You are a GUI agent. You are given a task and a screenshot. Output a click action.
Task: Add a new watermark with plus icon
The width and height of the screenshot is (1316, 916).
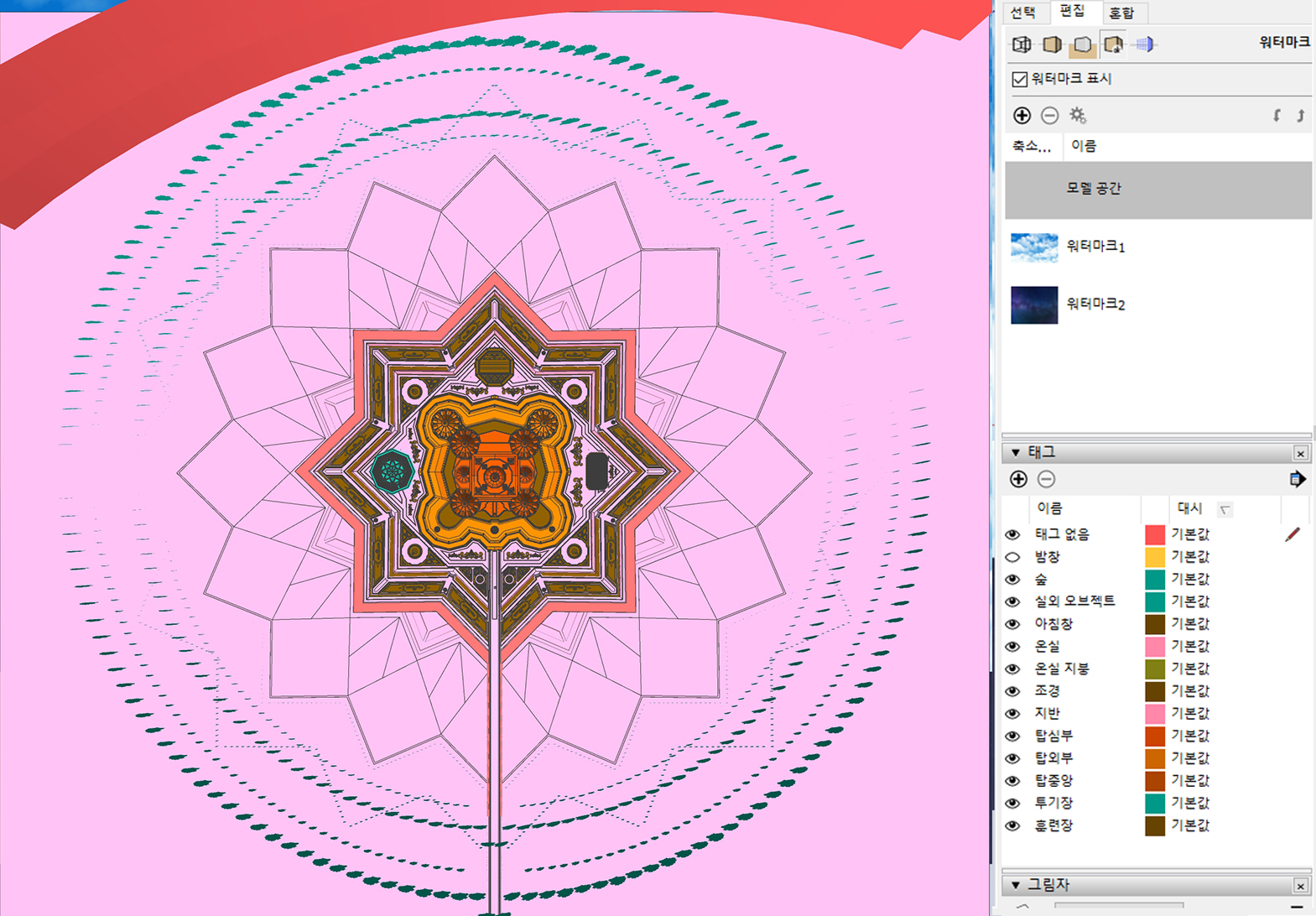point(1022,116)
